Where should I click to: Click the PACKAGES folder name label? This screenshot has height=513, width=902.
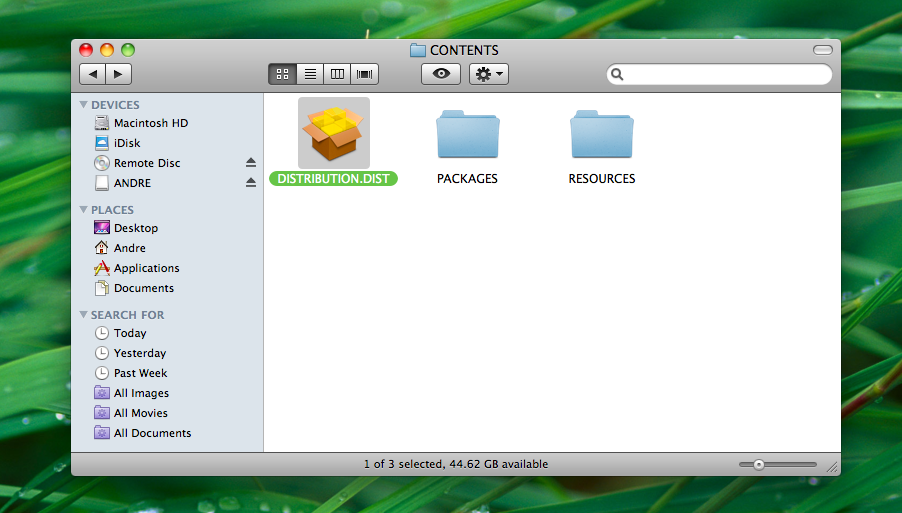pos(467,179)
